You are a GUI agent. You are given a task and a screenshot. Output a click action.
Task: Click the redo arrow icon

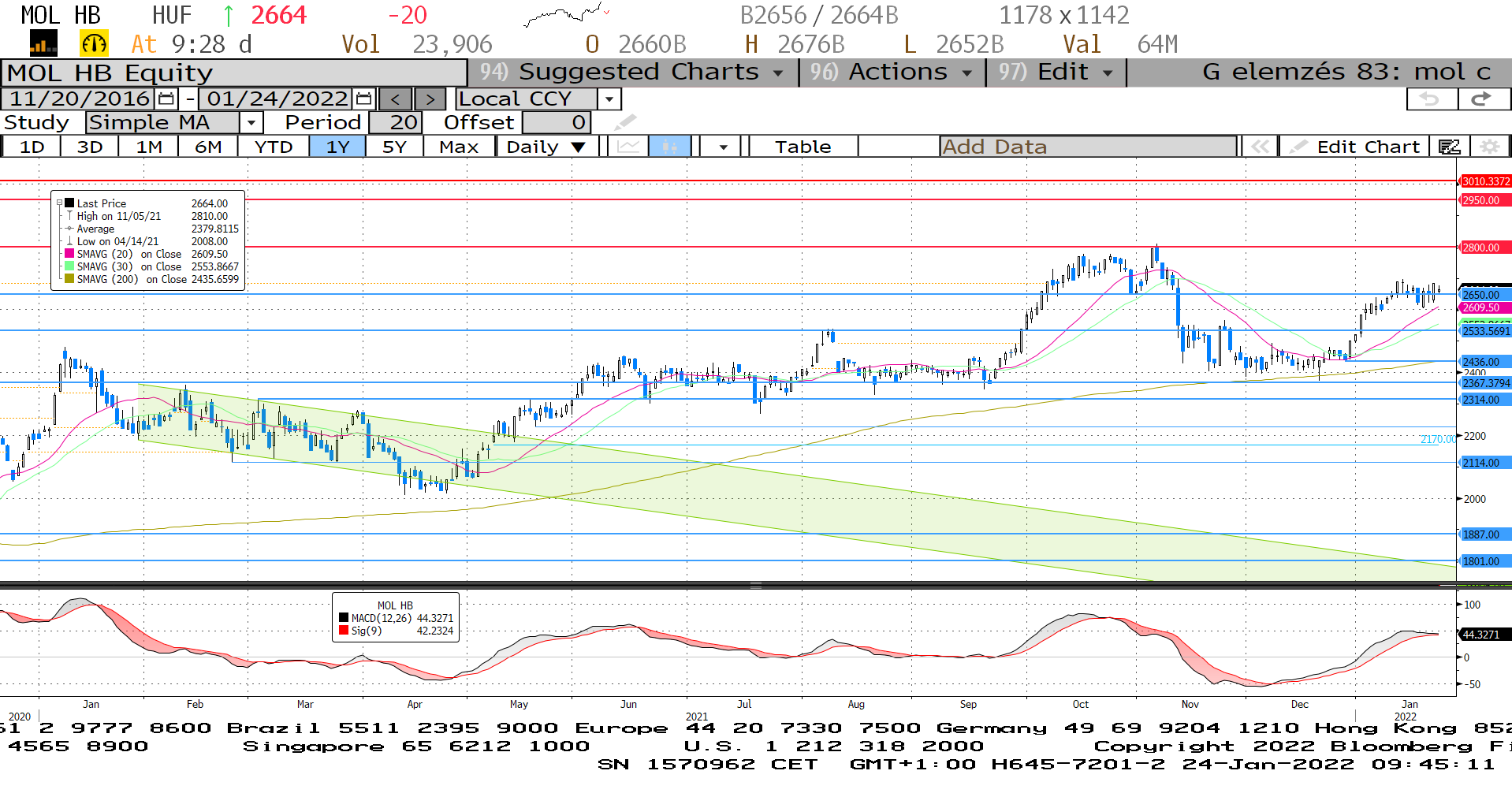pos(1484,99)
